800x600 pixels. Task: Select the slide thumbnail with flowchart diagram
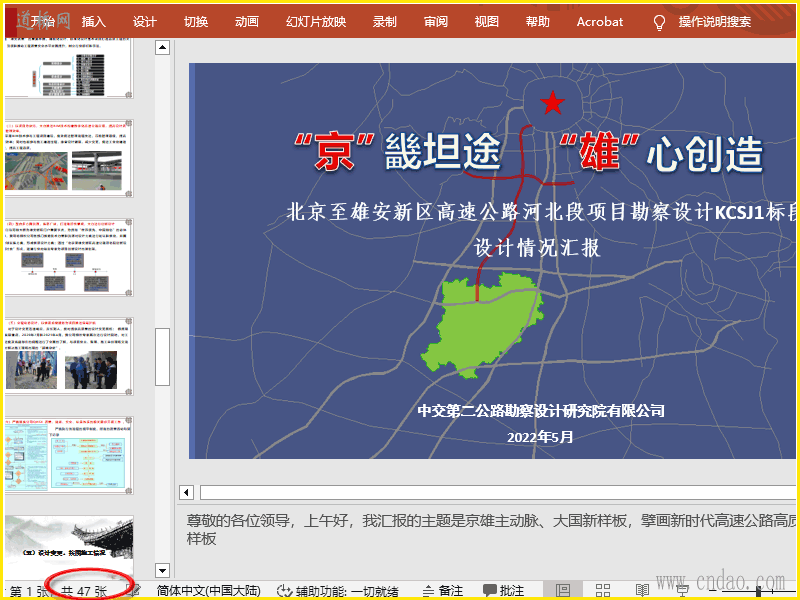pyautogui.click(x=68, y=453)
